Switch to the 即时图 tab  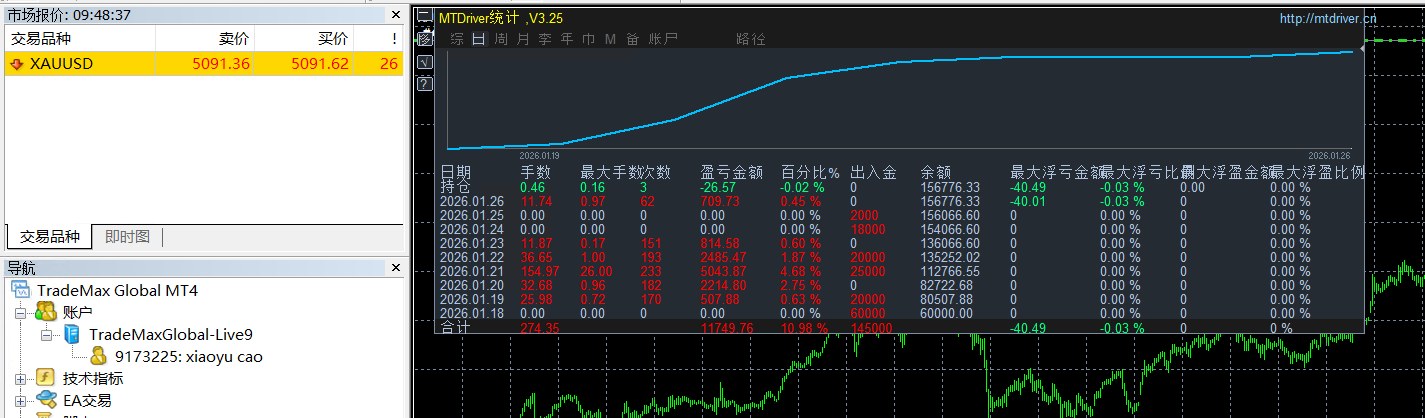(x=127, y=237)
